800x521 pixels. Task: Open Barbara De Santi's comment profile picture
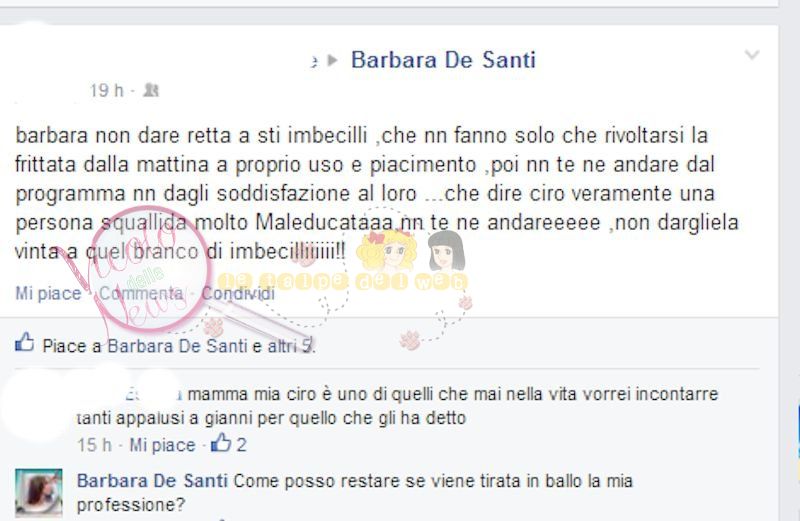tap(39, 493)
